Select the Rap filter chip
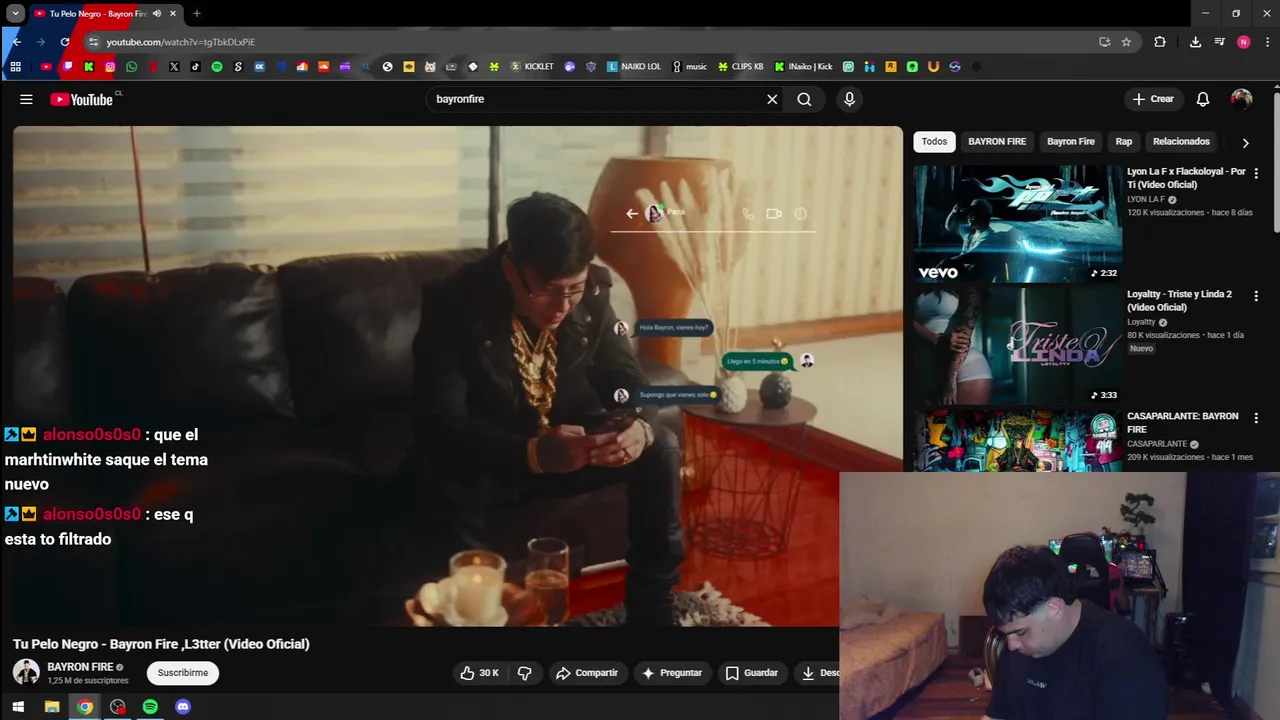Image resolution: width=1280 pixels, height=720 pixels. click(1124, 141)
